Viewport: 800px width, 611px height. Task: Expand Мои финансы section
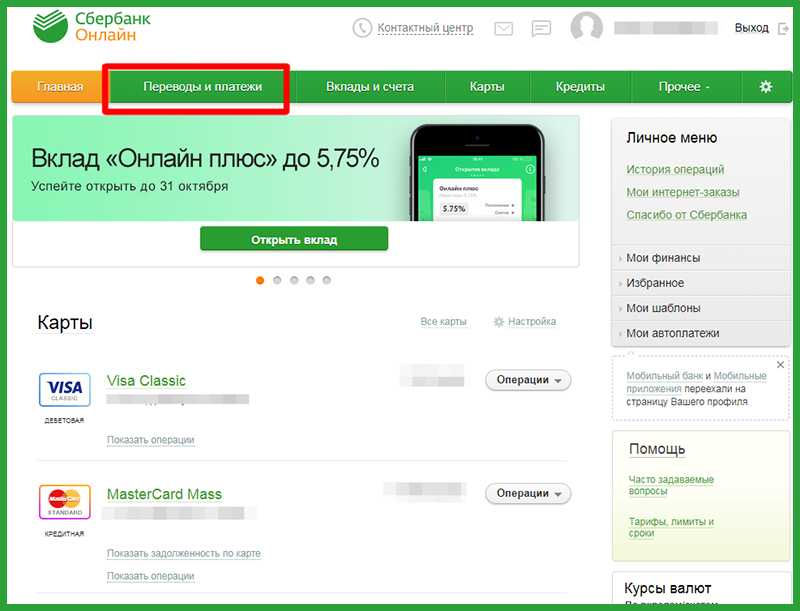(700, 258)
